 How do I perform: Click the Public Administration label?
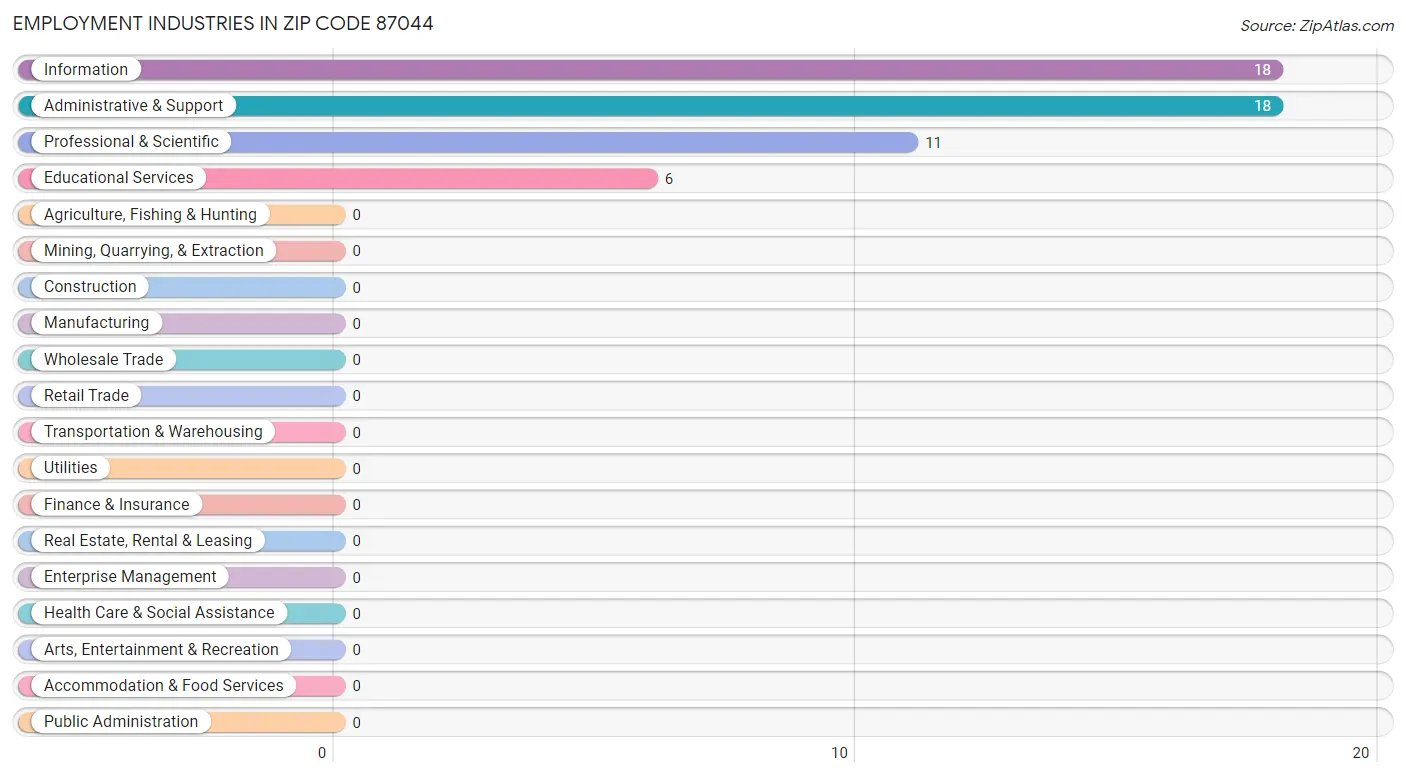pyautogui.click(x=121, y=722)
